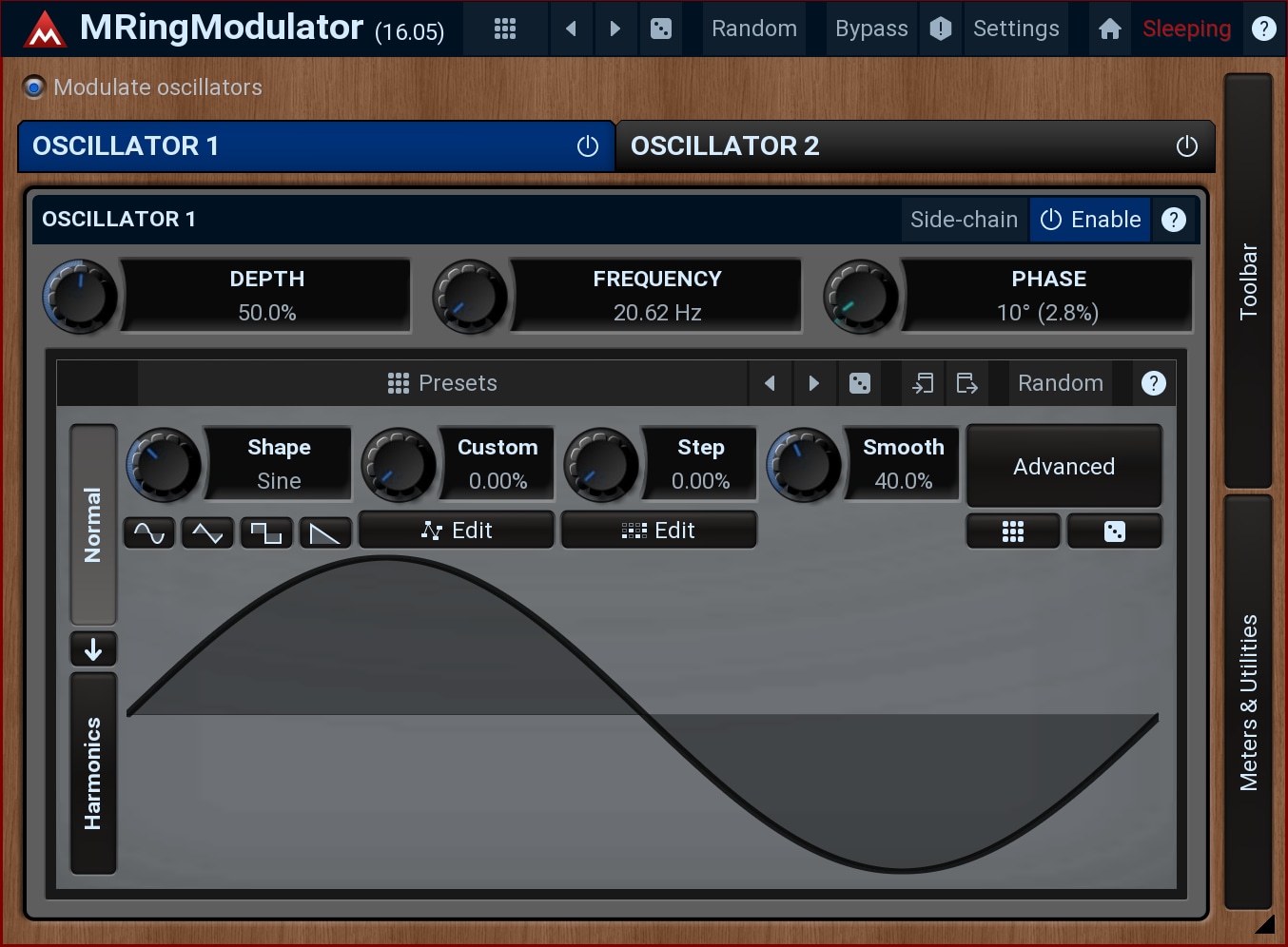Click the grid icon below Advanced

tap(1013, 531)
